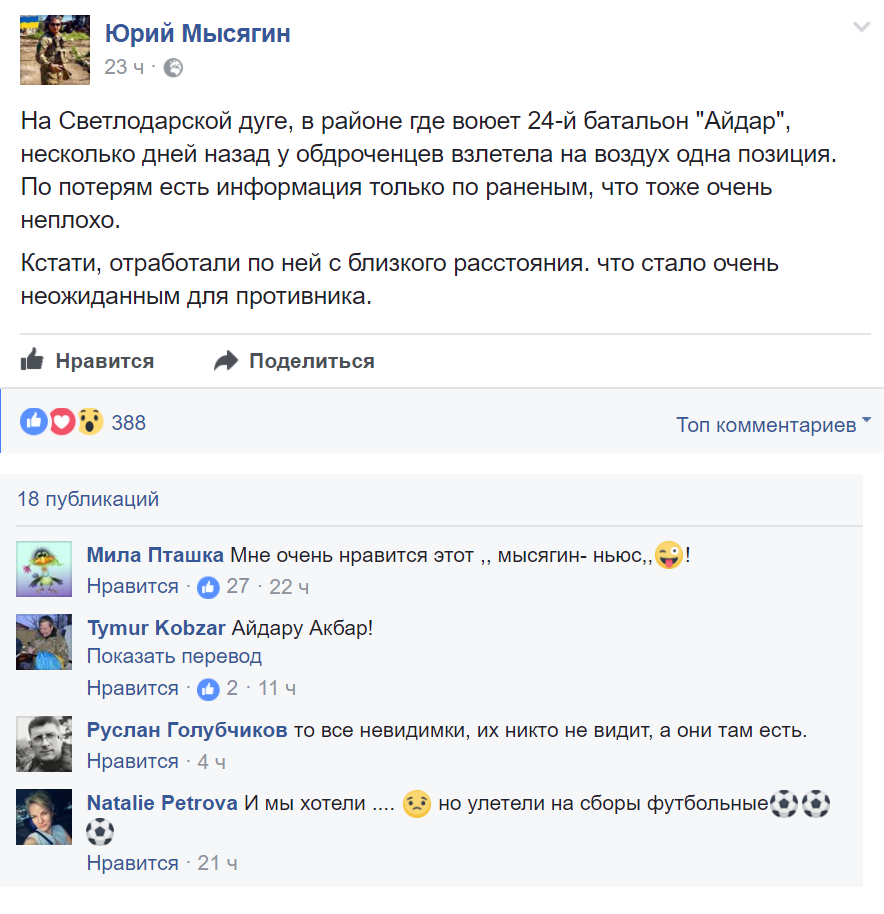Click like count icon on Мила Пташка's comment

[208, 587]
